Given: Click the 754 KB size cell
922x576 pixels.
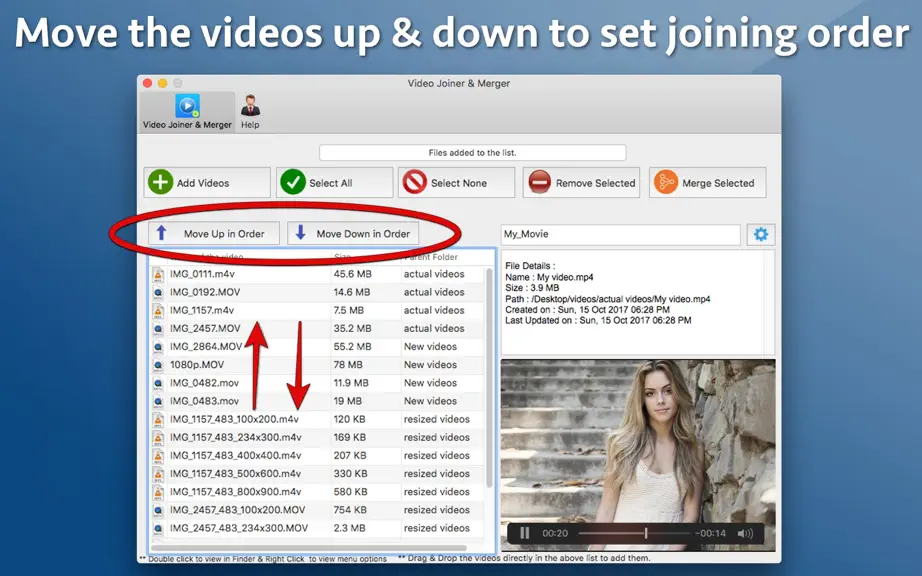Looking at the screenshot, I should coord(350,510).
